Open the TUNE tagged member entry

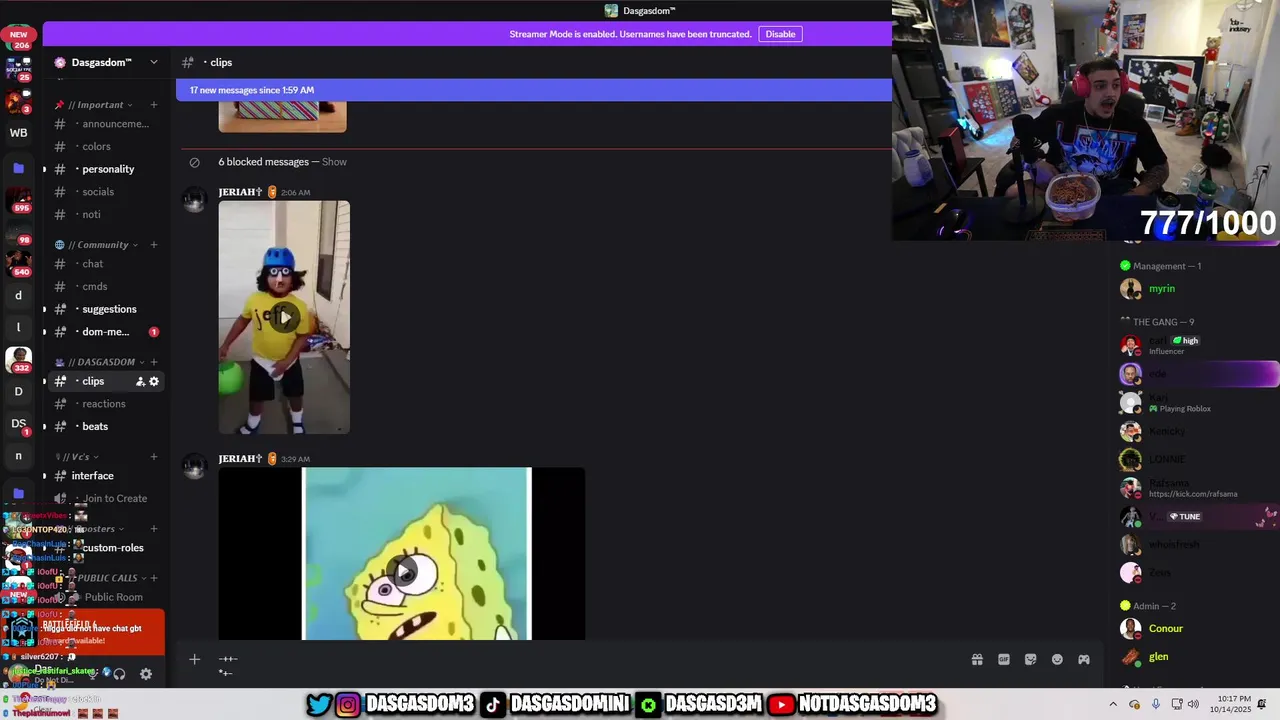(x=1197, y=517)
